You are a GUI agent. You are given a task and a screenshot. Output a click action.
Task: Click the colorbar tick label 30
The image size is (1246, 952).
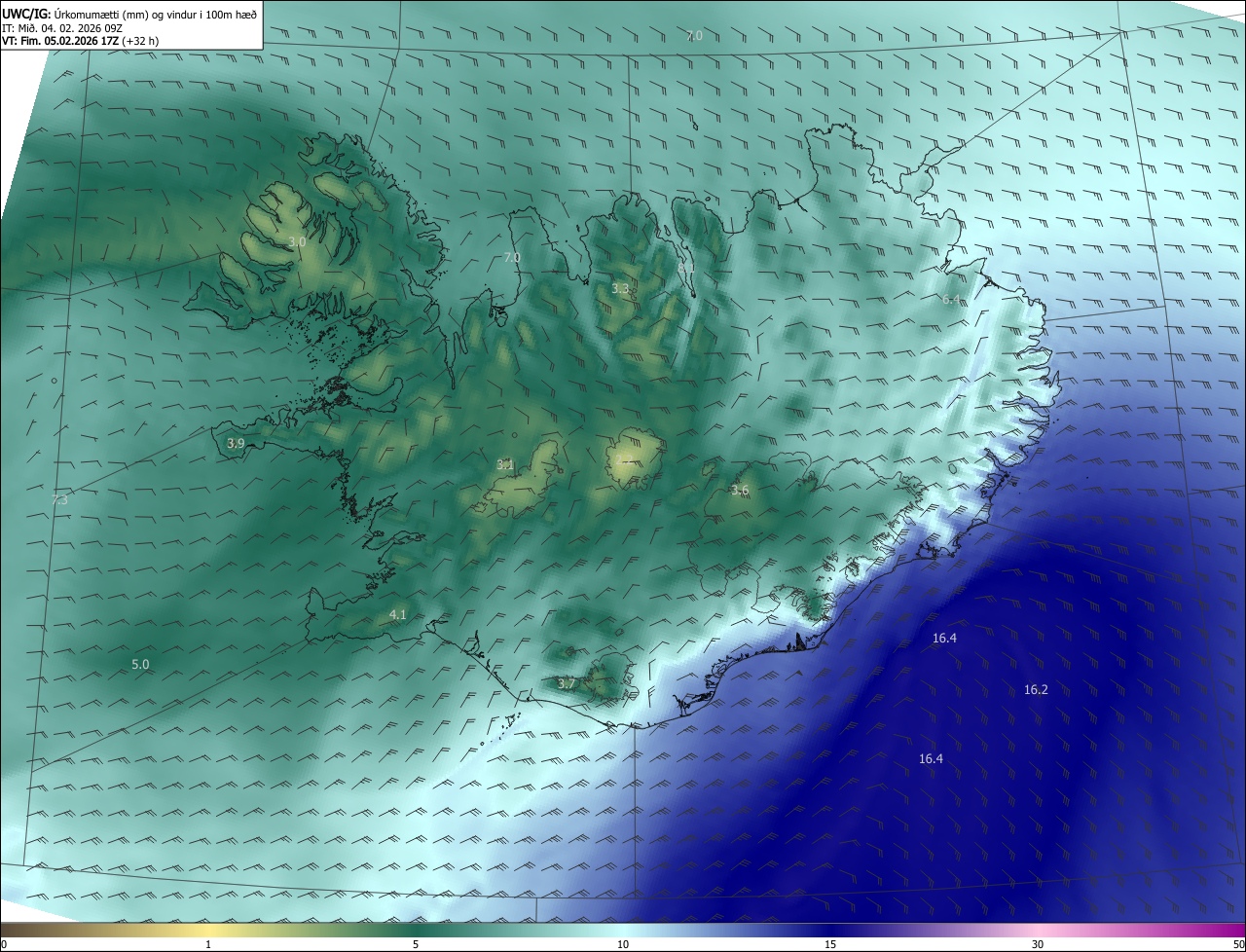pyautogui.click(x=1038, y=945)
